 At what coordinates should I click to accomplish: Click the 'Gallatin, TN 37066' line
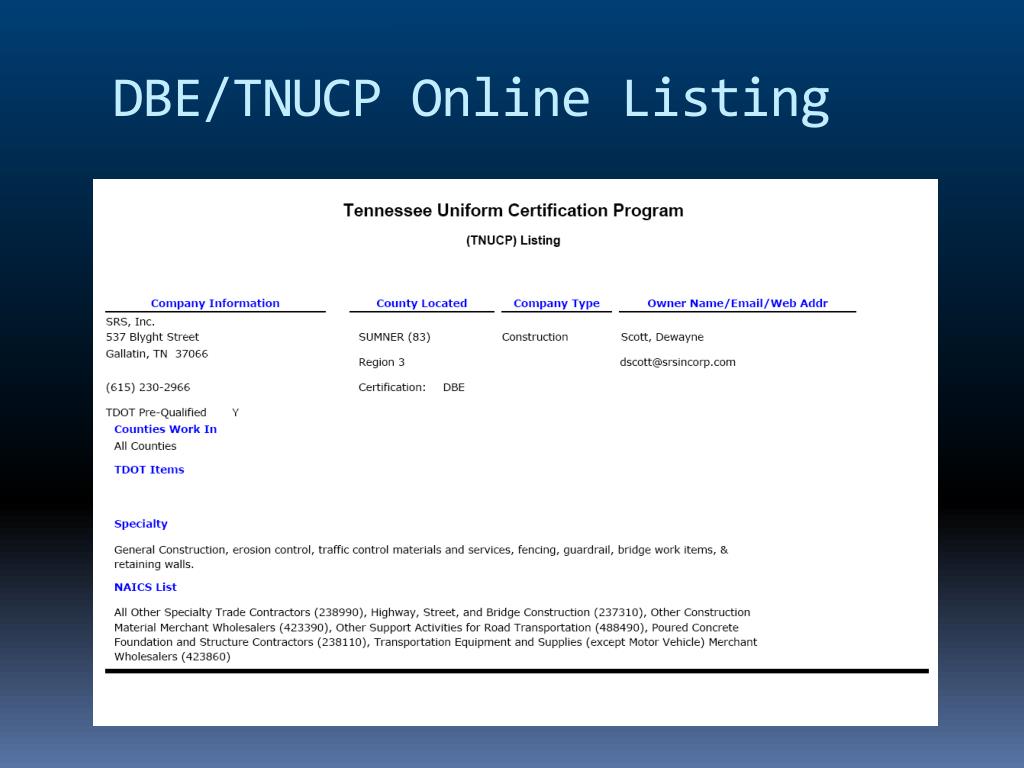pyautogui.click(x=157, y=354)
